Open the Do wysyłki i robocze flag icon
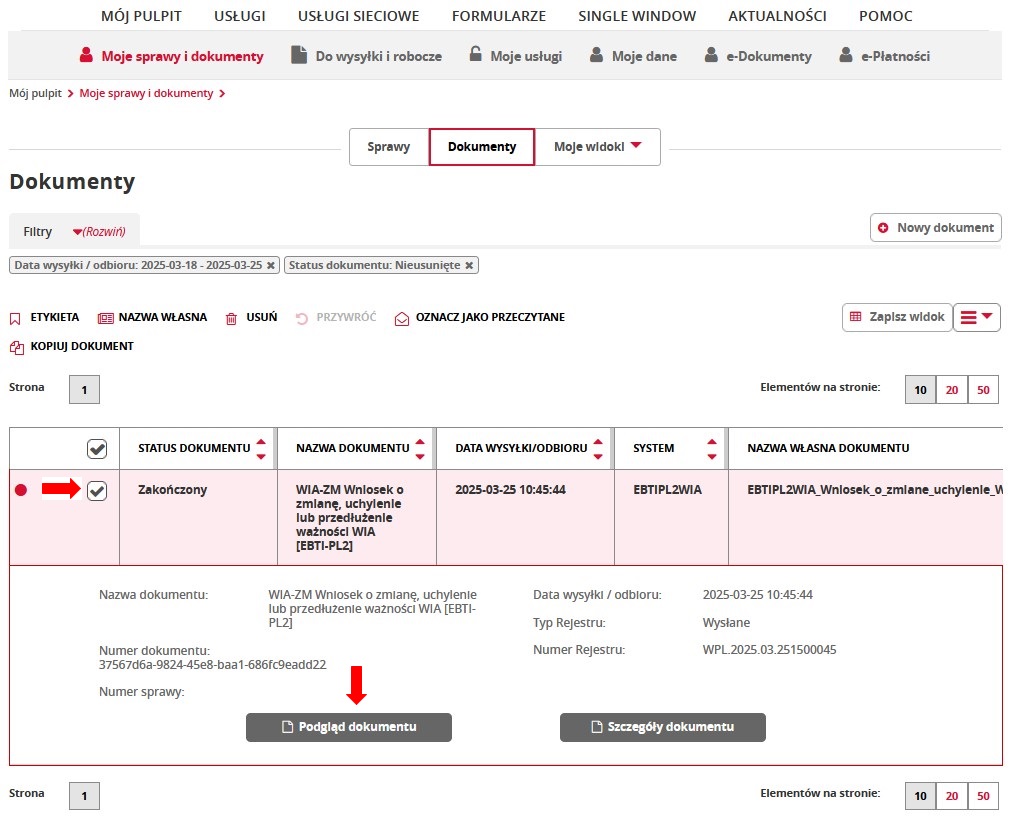1029x823 pixels. tap(298, 55)
